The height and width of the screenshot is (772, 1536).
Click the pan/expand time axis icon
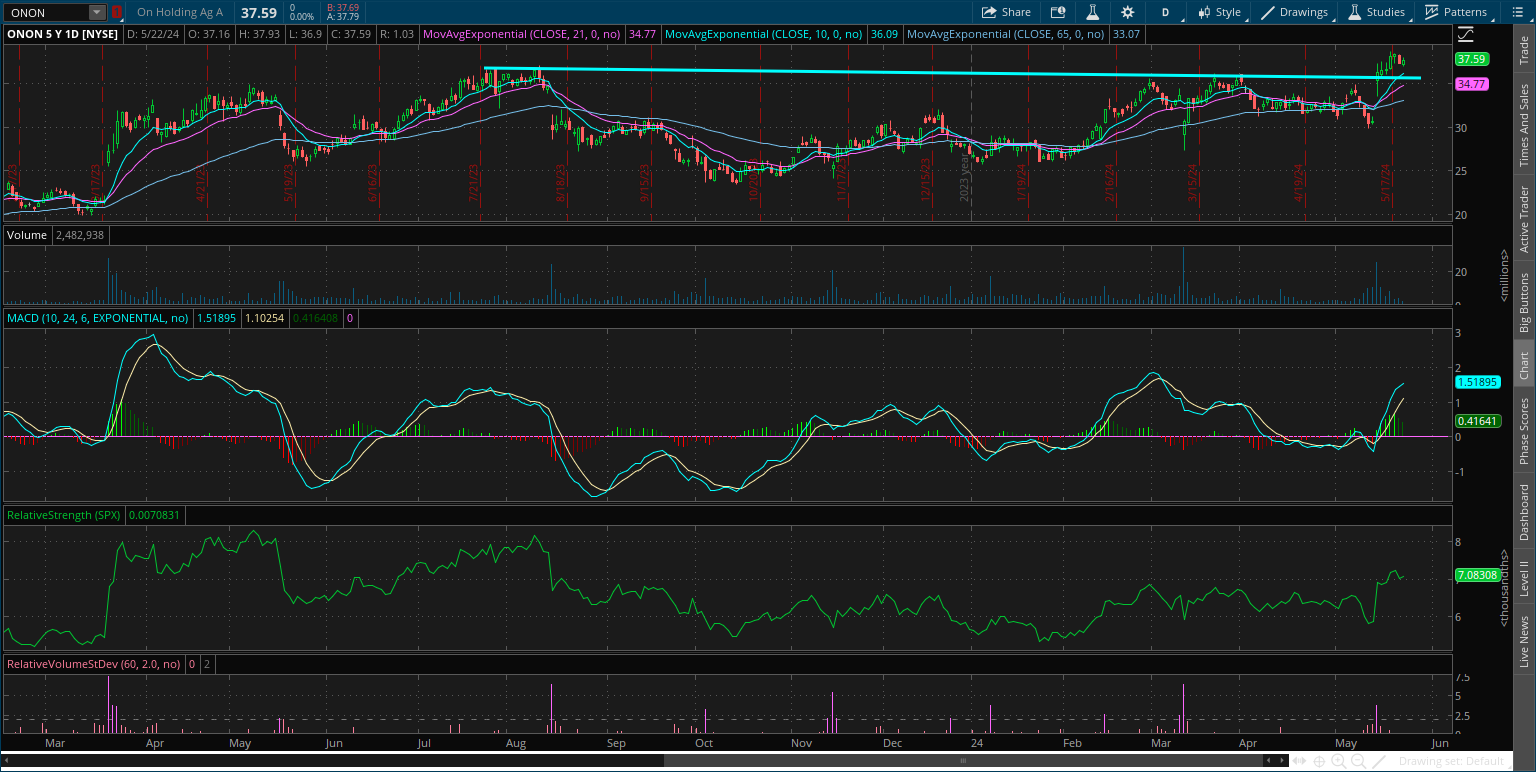tap(1300, 761)
